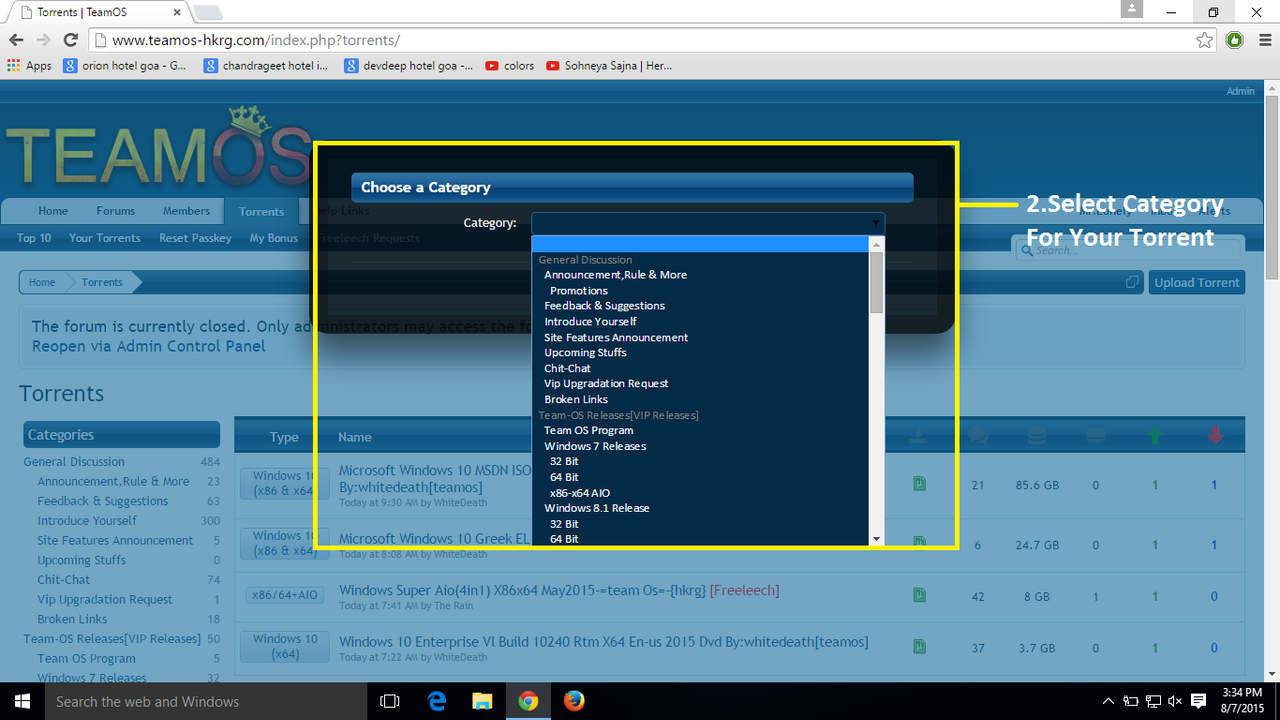
Task: Launch Microsoft Edge from the taskbar
Action: (x=437, y=701)
